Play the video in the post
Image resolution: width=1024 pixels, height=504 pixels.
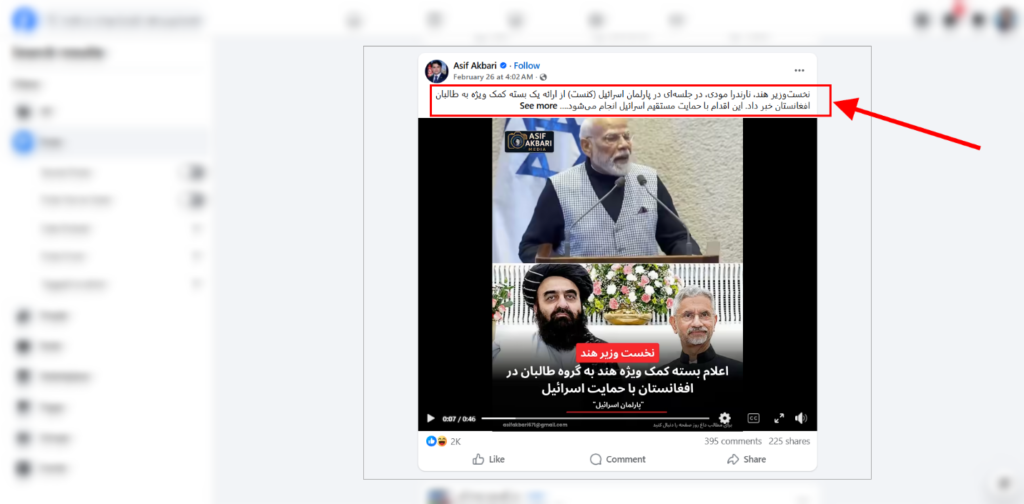coord(430,418)
